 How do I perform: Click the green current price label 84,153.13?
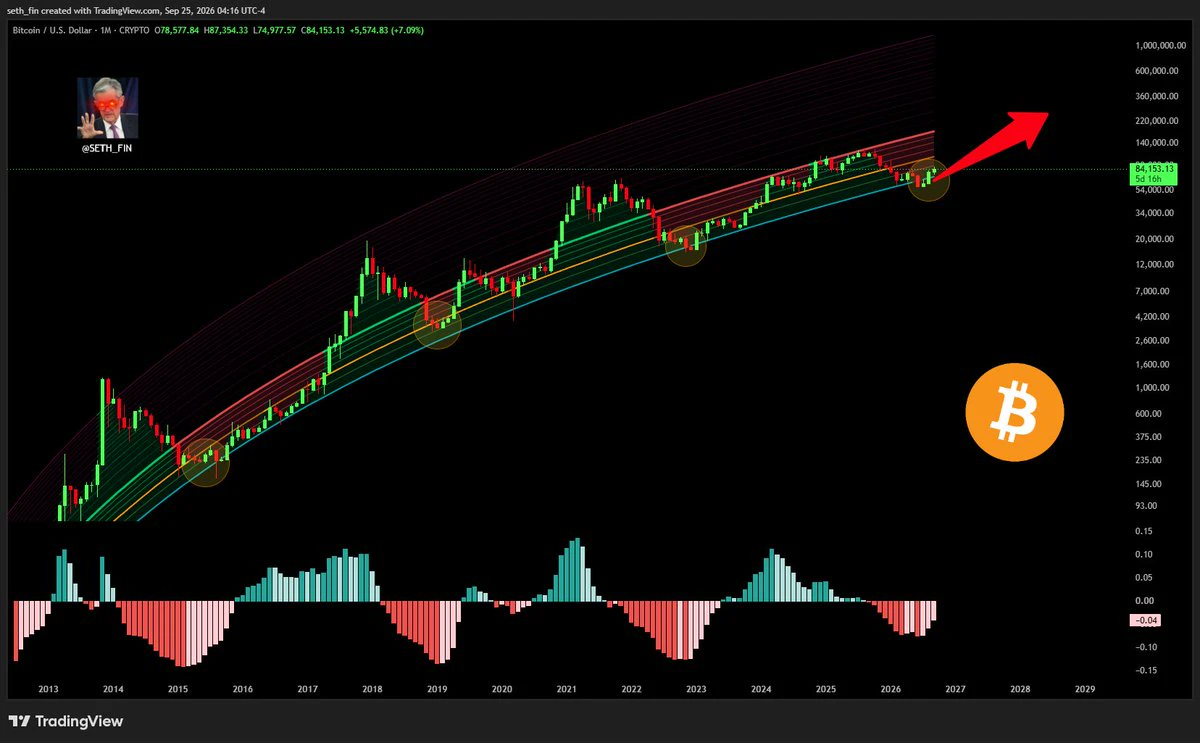click(x=1153, y=174)
